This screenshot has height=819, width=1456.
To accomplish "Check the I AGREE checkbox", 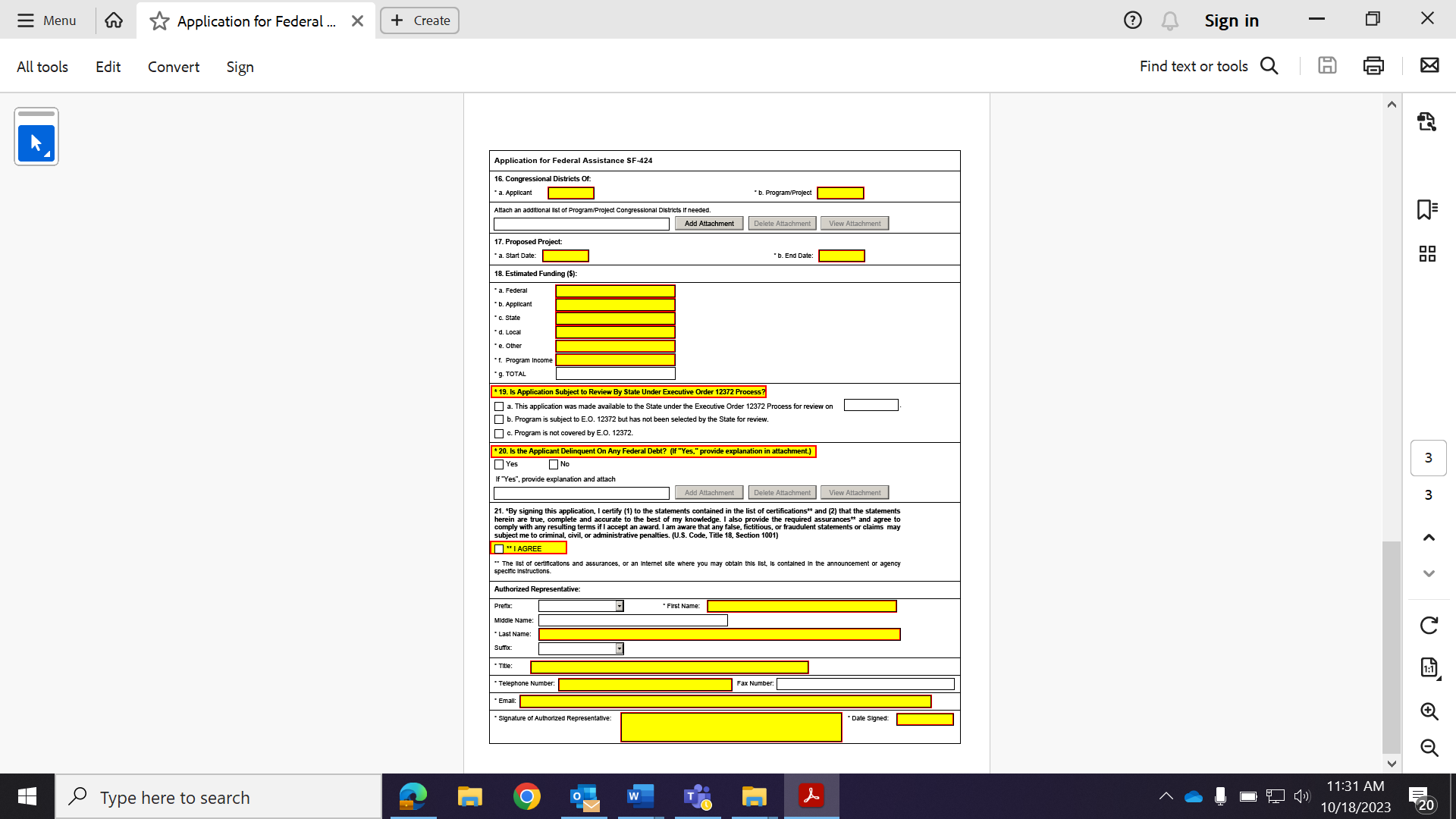I will [499, 549].
